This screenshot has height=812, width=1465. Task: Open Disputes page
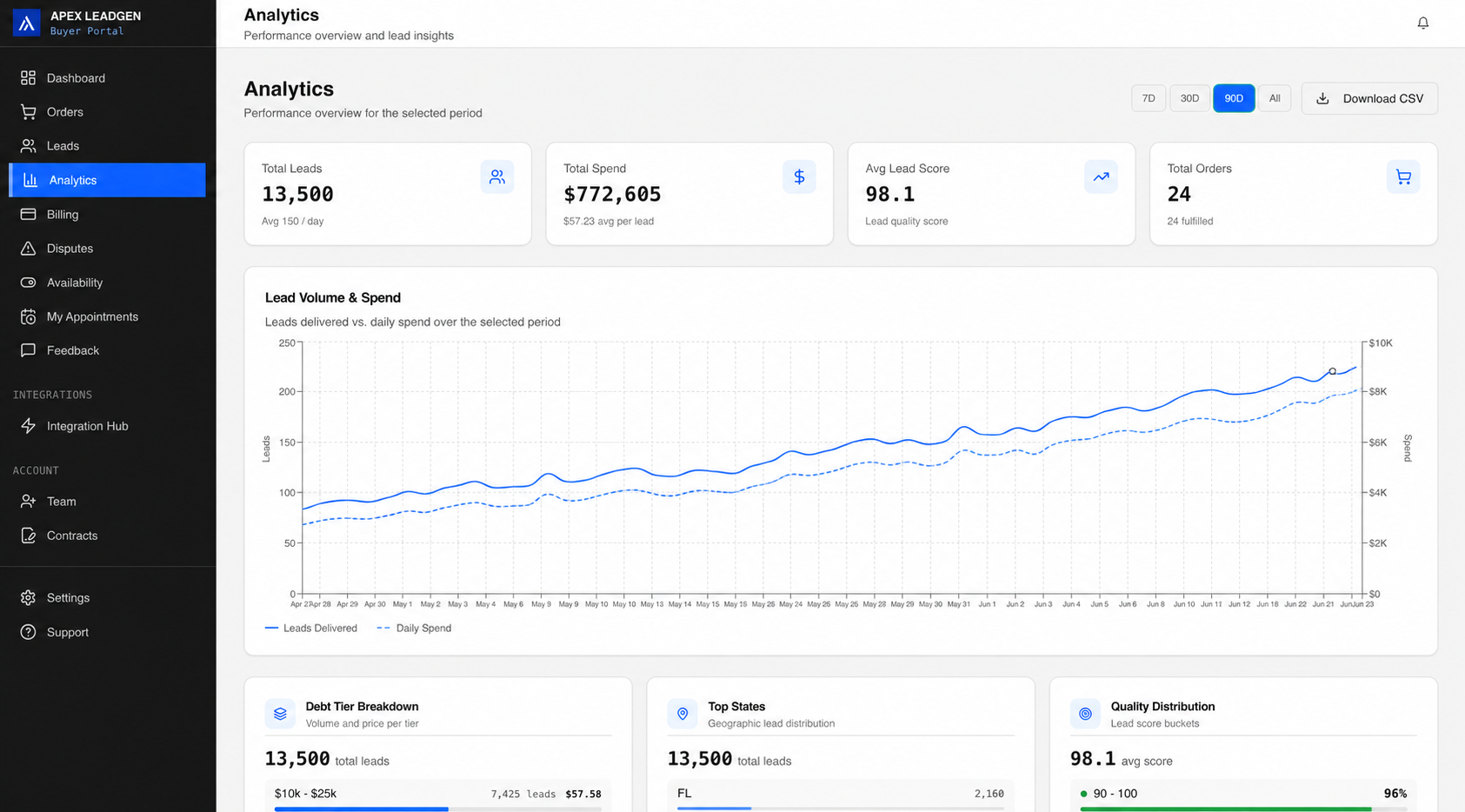[108, 249]
